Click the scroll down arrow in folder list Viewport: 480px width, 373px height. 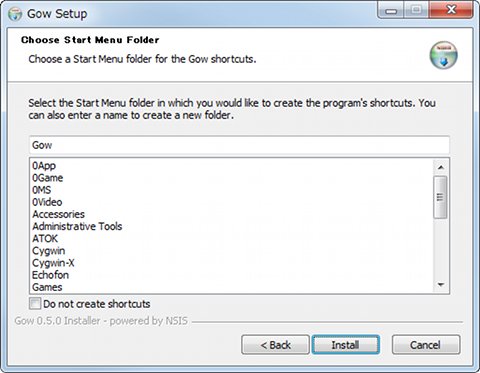tap(441, 285)
